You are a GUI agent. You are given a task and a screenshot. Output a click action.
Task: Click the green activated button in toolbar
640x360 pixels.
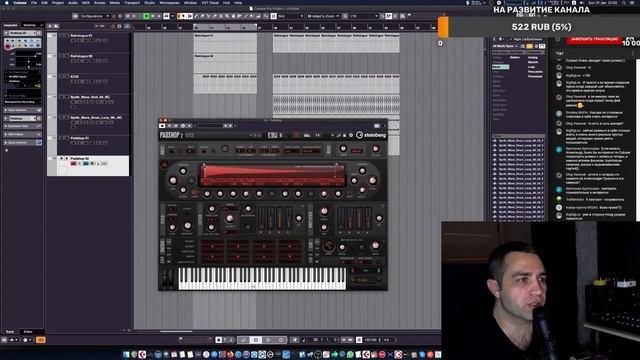(x=146, y=16)
